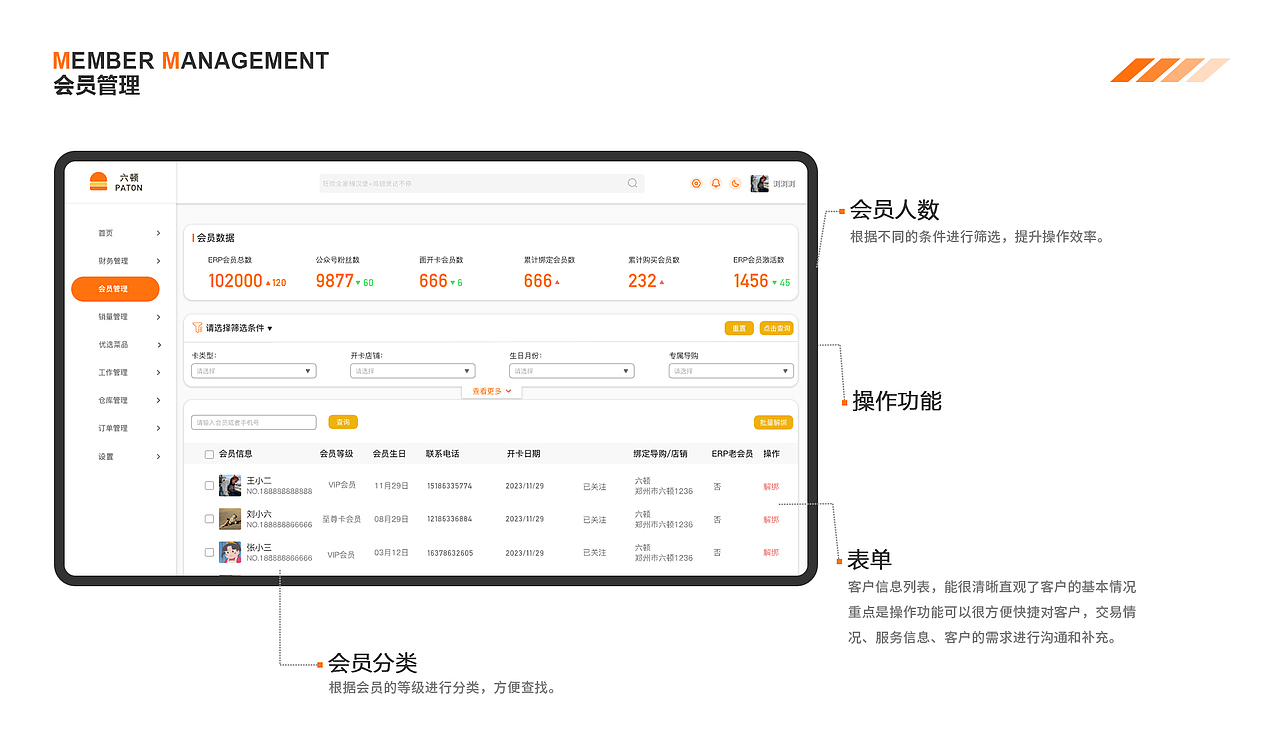Click username 浏浏浏 in header
The width and height of the screenshot is (1280, 751).
point(784,184)
